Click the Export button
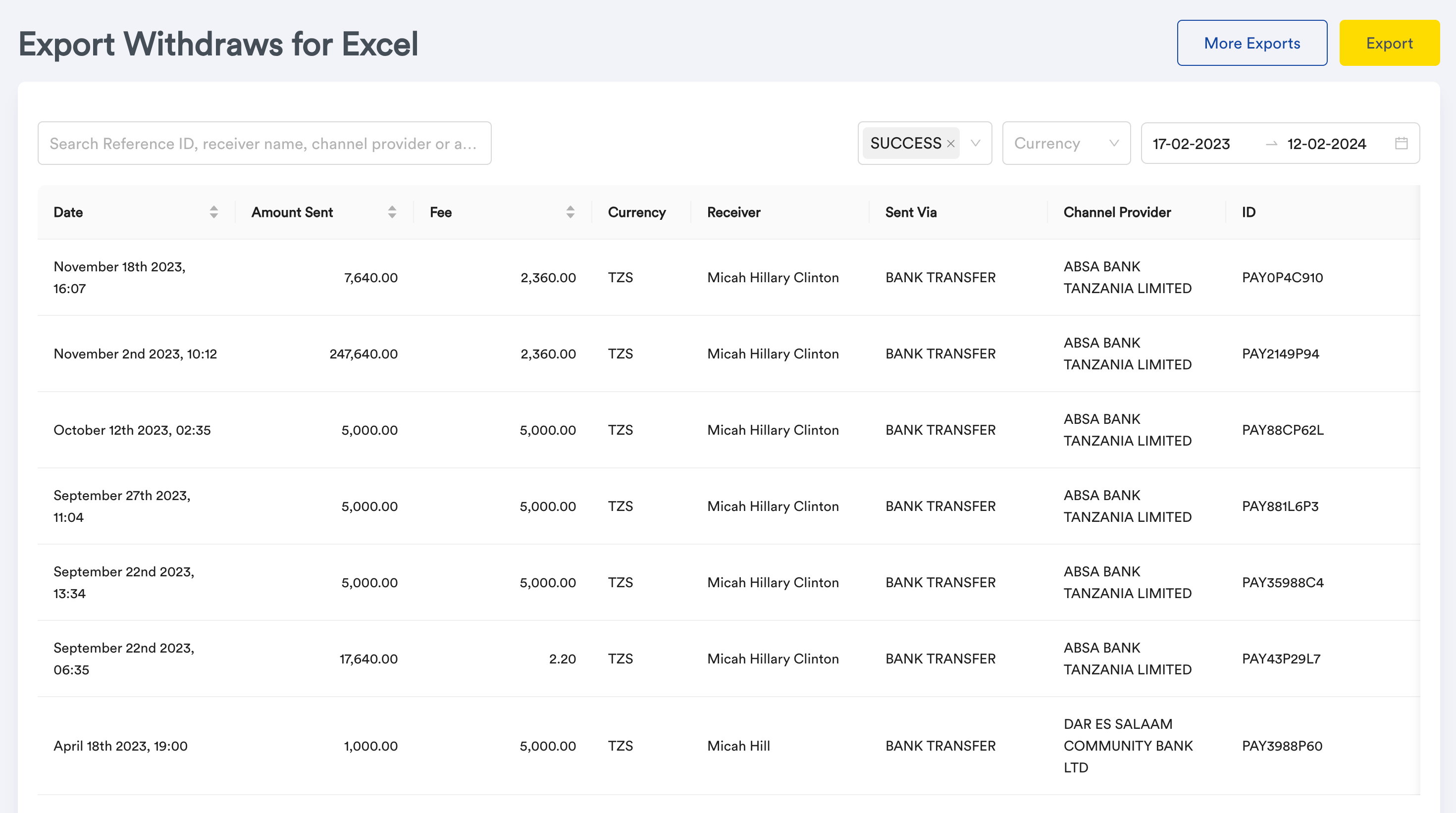 (1389, 43)
